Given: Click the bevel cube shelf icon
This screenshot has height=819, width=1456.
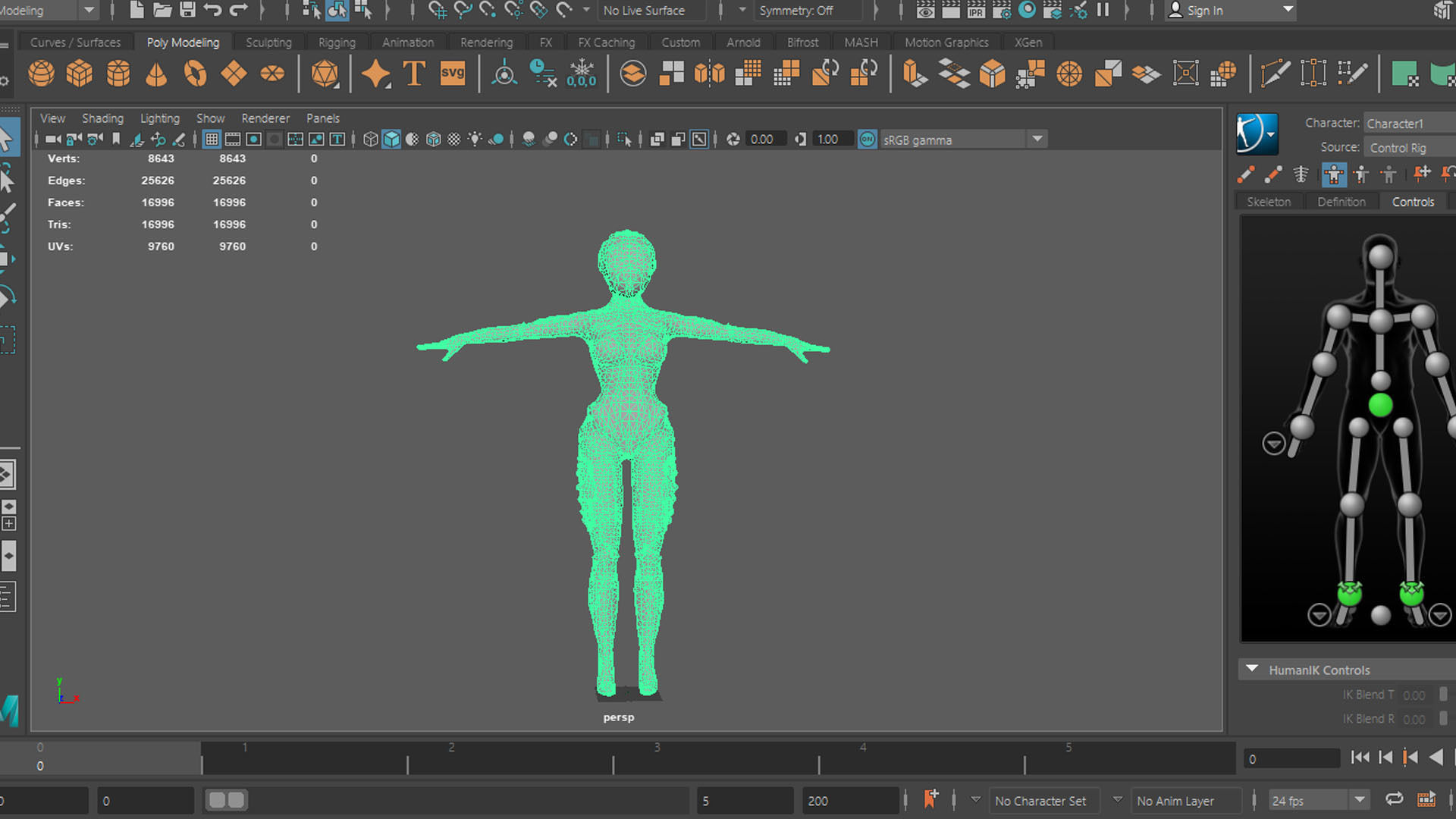Looking at the screenshot, I should (x=992, y=74).
